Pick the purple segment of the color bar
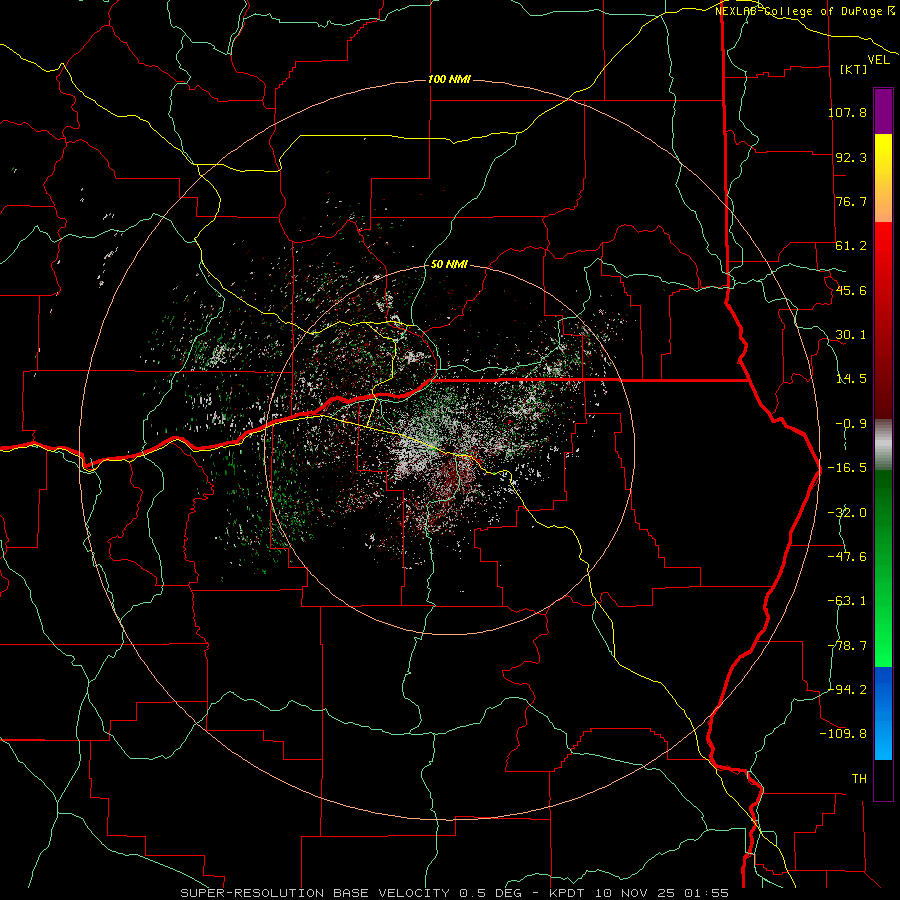Image resolution: width=900 pixels, height=900 pixels. pos(883,111)
